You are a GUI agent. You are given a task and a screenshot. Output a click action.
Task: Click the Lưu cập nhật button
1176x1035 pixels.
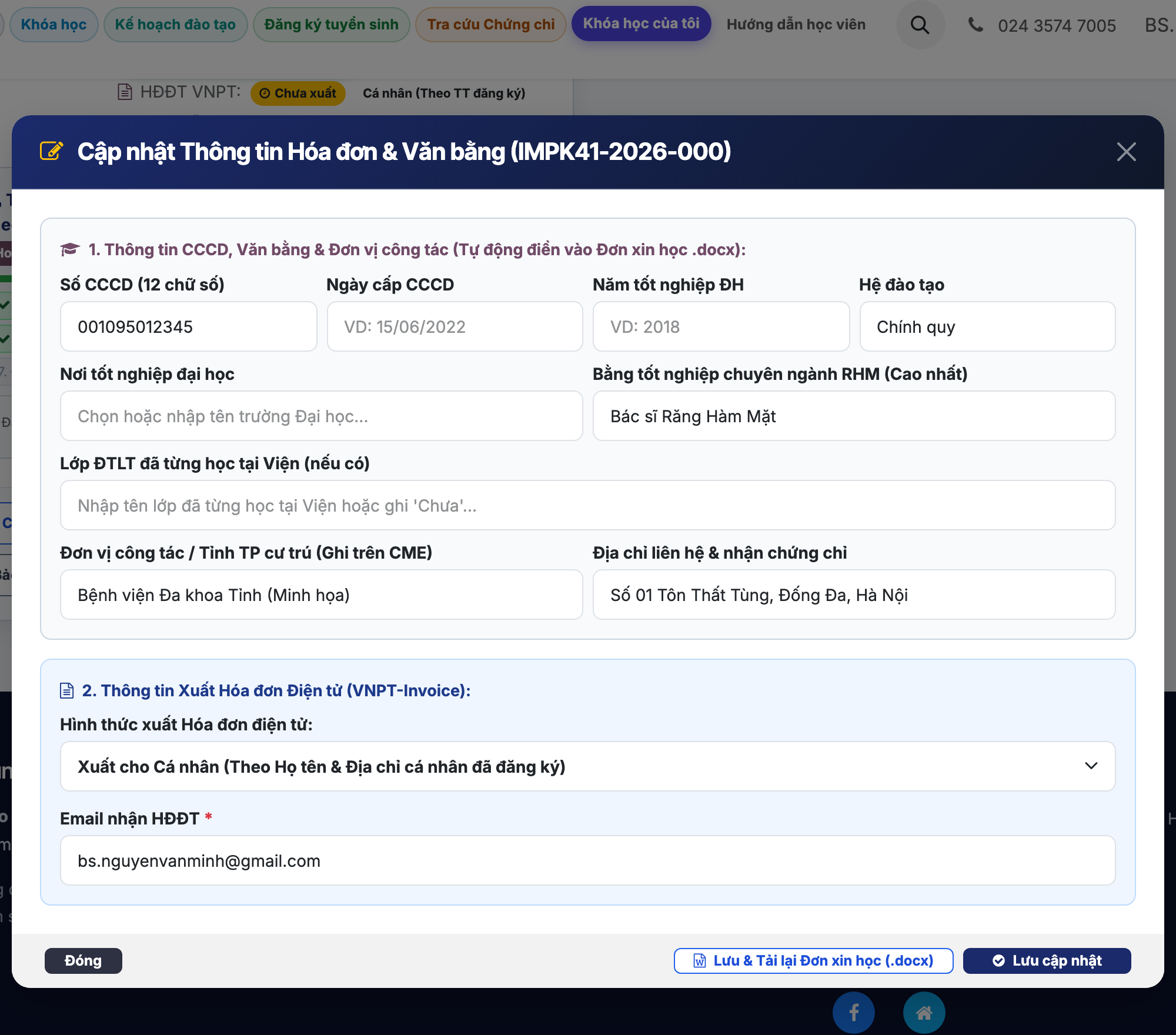(x=1047, y=961)
